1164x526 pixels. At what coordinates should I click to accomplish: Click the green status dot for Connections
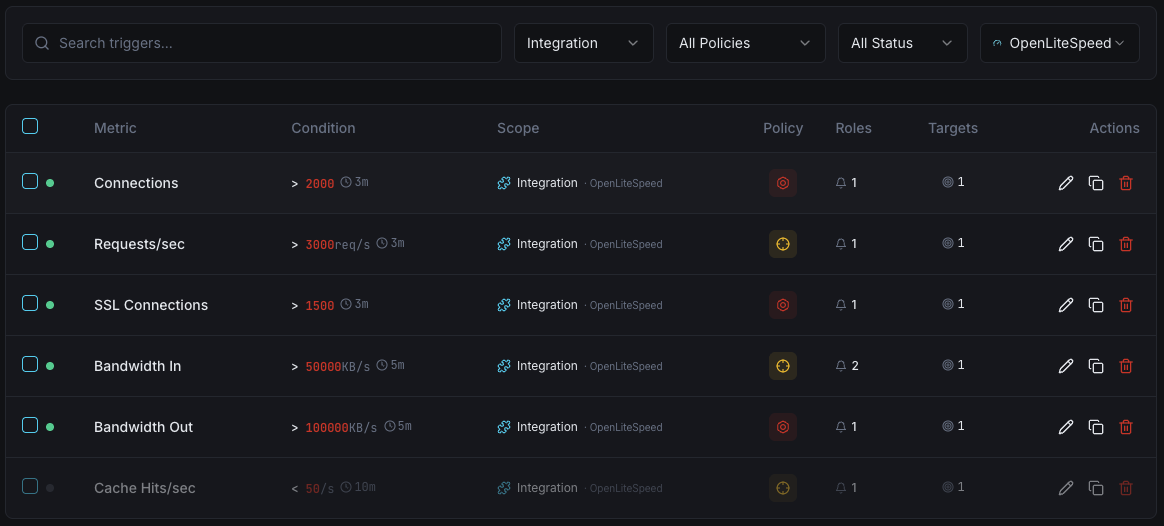click(x=50, y=183)
